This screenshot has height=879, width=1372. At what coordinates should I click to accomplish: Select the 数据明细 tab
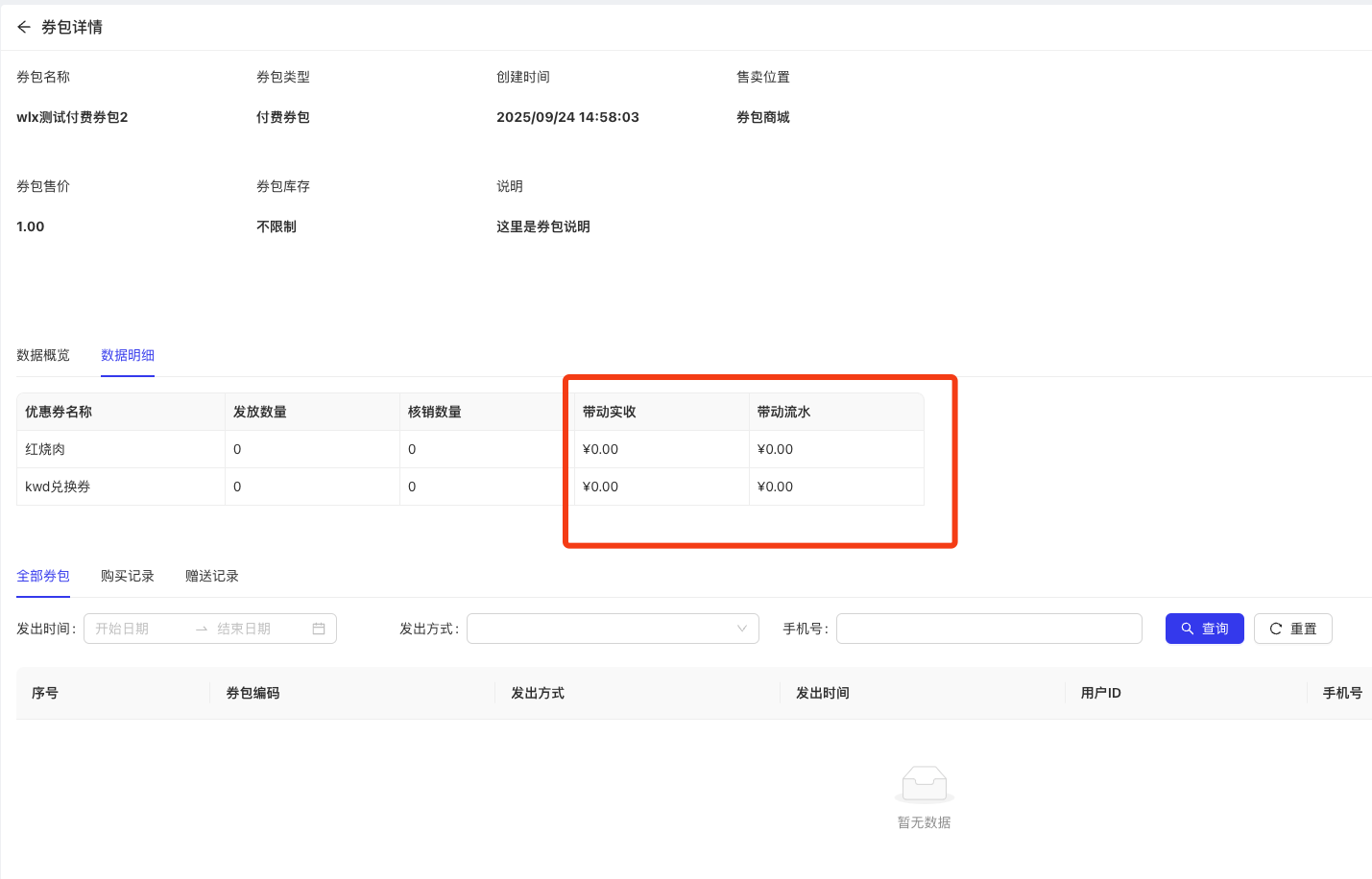point(128,355)
